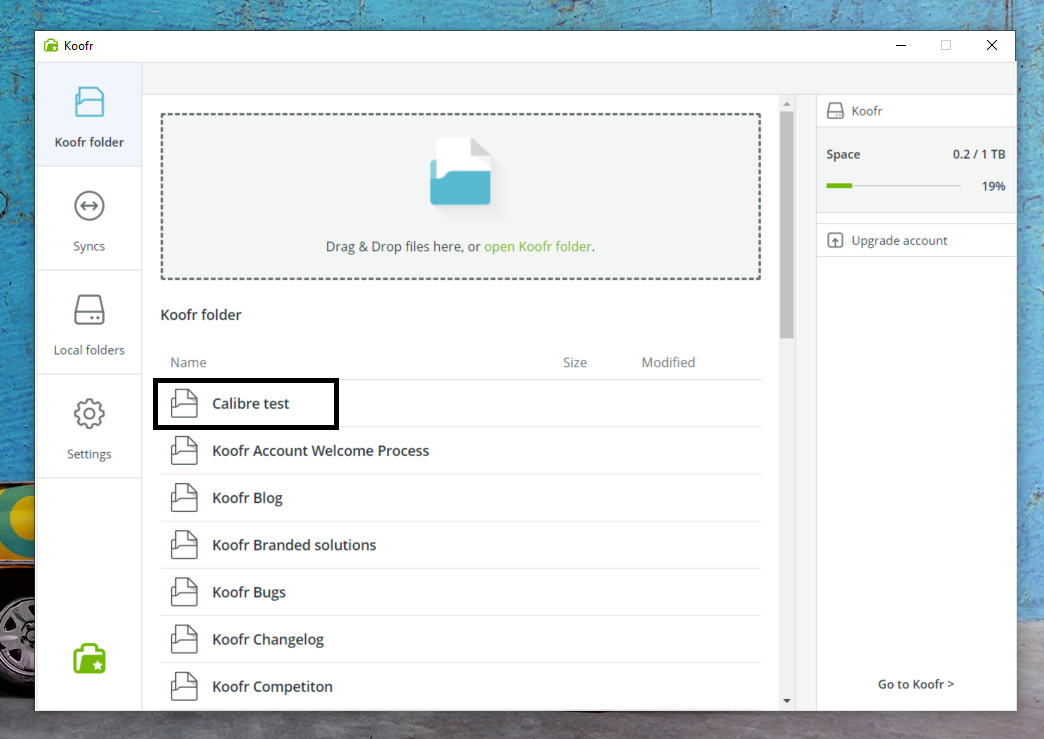Image resolution: width=1044 pixels, height=739 pixels.
Task: Open the Koofr Account Welcome Process folder
Action: pyautogui.click(x=320, y=450)
